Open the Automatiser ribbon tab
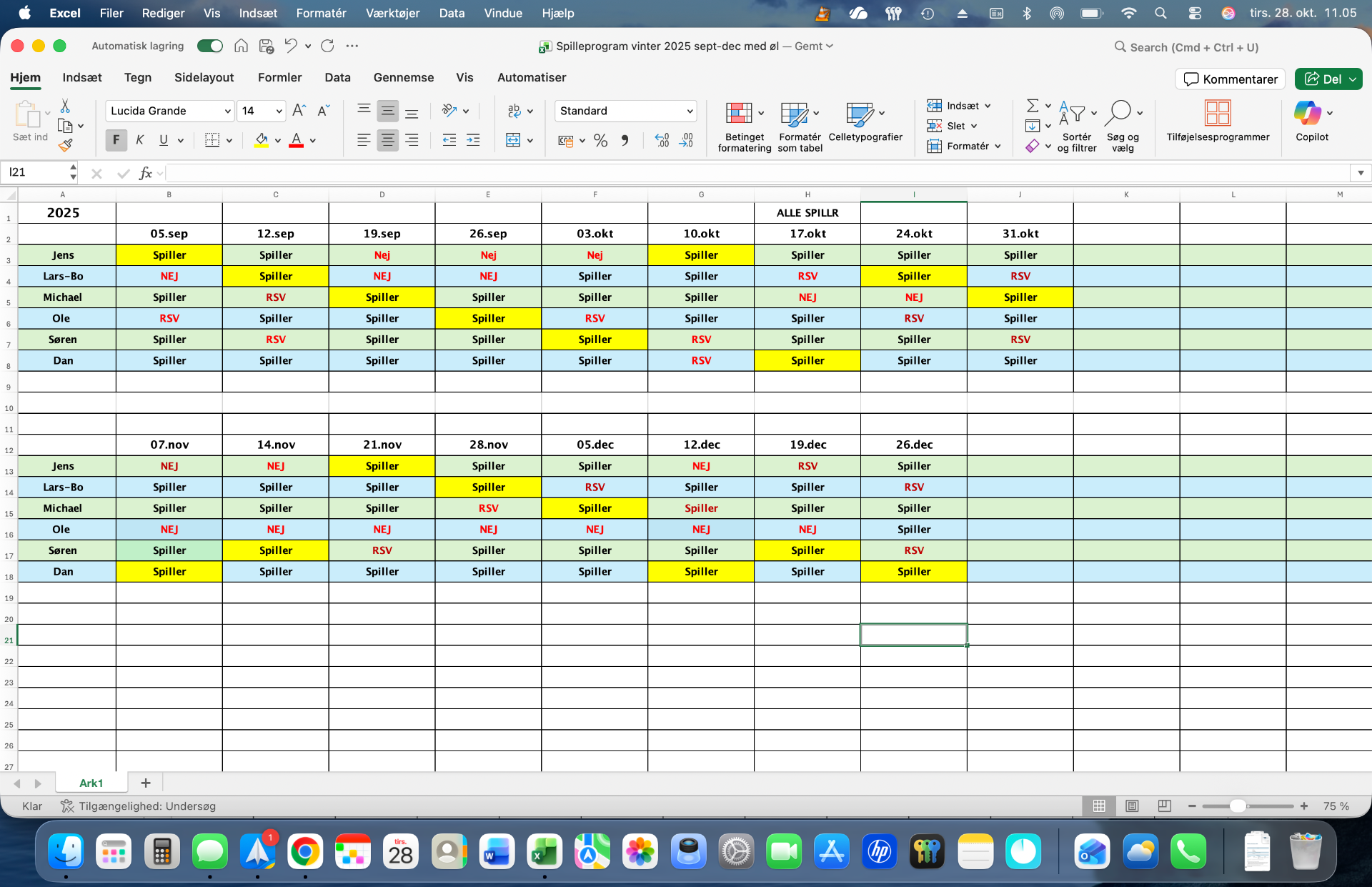The height and width of the screenshot is (887, 1372). (x=532, y=77)
